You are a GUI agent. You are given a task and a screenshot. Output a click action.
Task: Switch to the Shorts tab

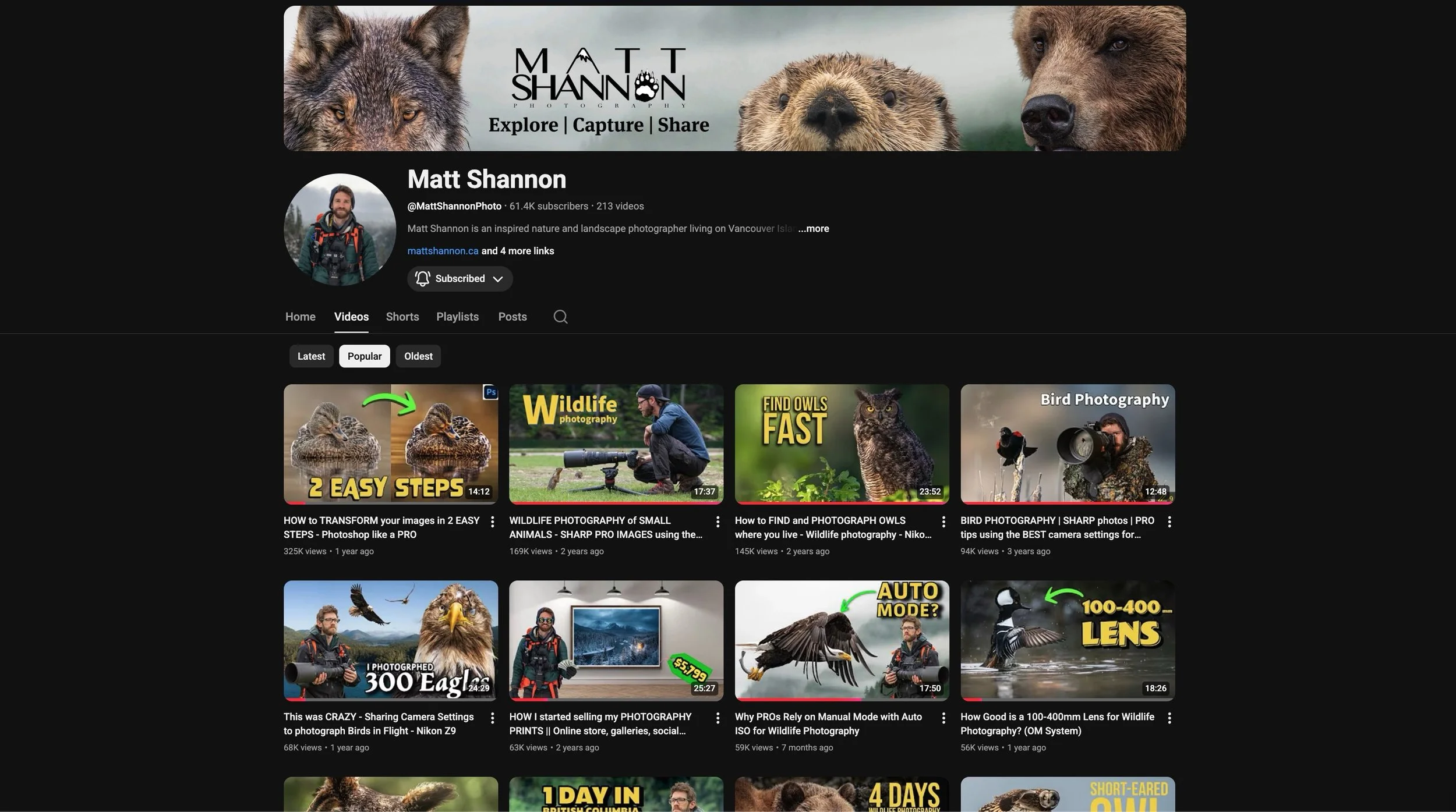tap(402, 317)
